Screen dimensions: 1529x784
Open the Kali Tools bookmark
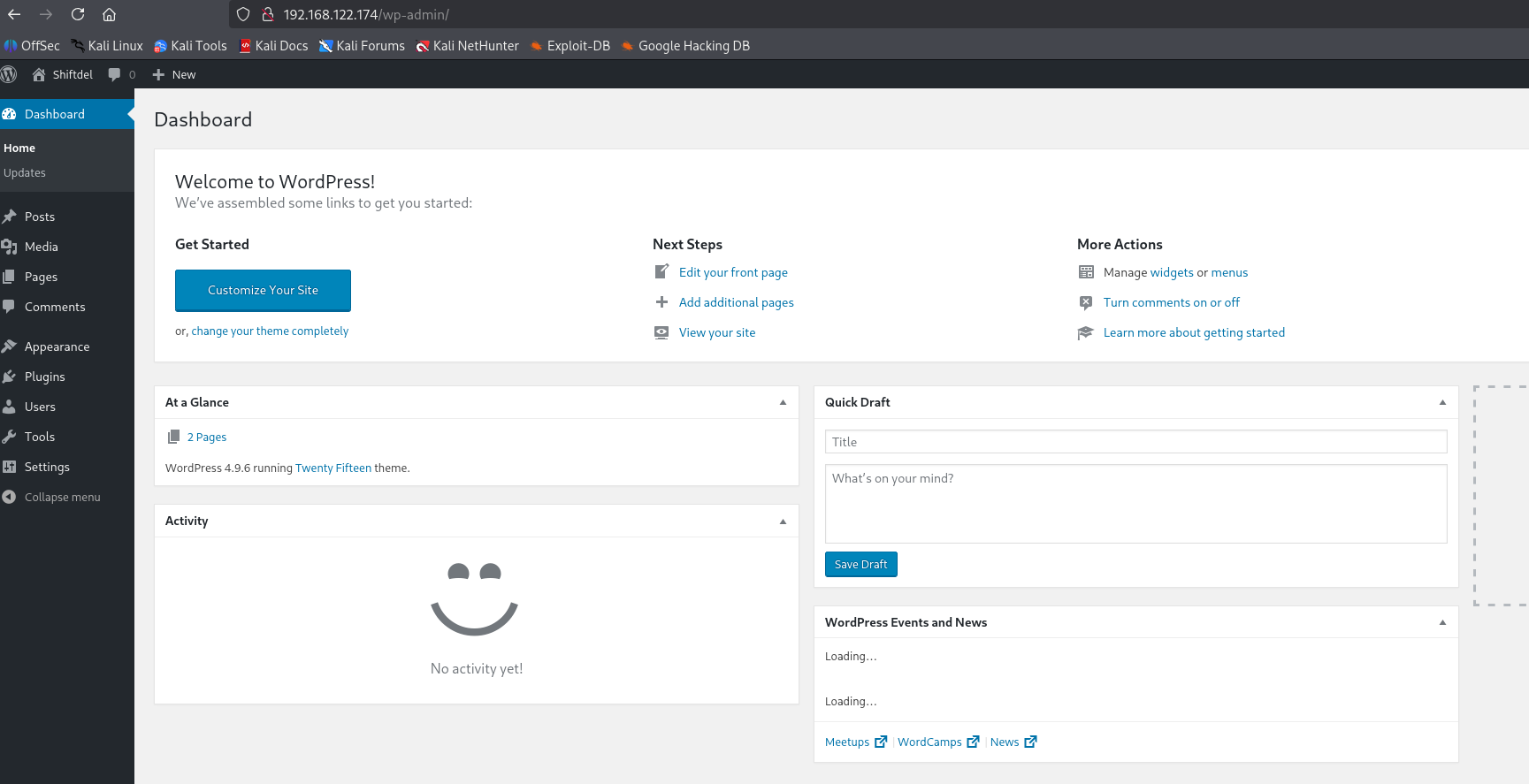(x=190, y=46)
